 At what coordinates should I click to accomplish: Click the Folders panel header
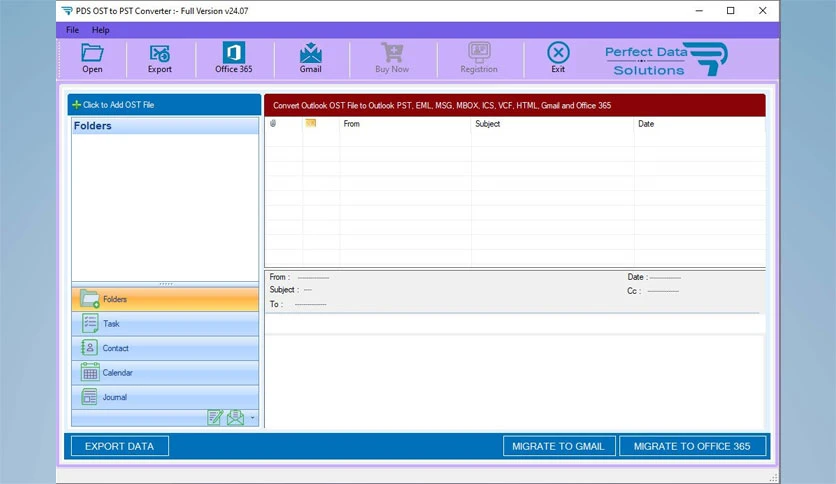(x=165, y=126)
